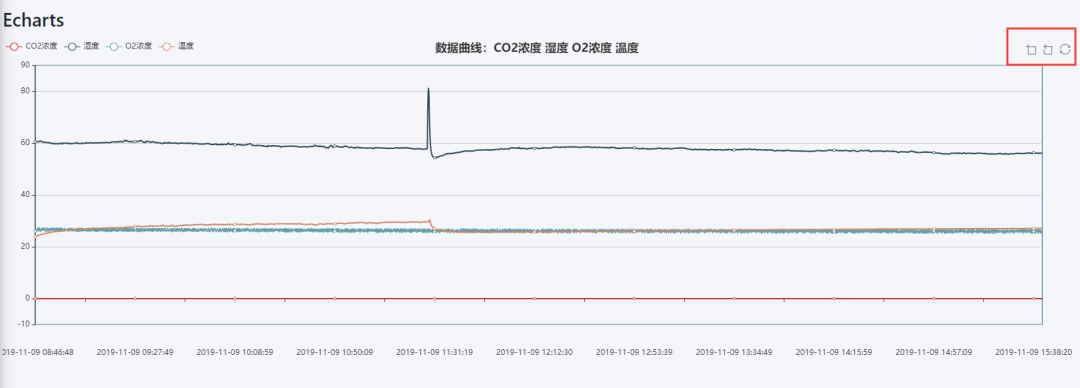This screenshot has width=1080, height=388.
Task: Click x-axis label 2019-11-09 11:31:19
Action: pos(435,351)
